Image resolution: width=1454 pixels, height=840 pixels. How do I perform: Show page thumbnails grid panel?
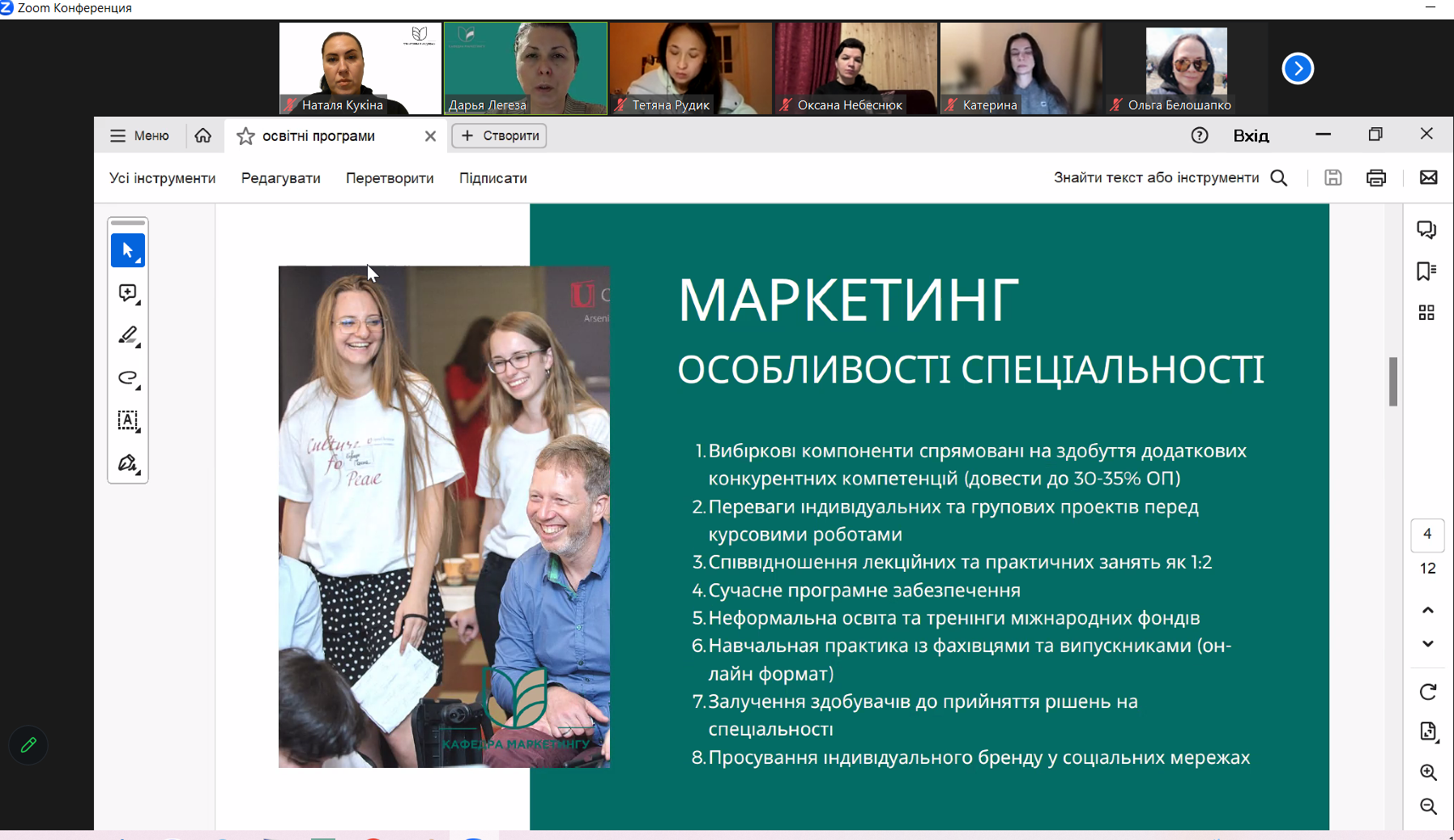(x=1426, y=313)
